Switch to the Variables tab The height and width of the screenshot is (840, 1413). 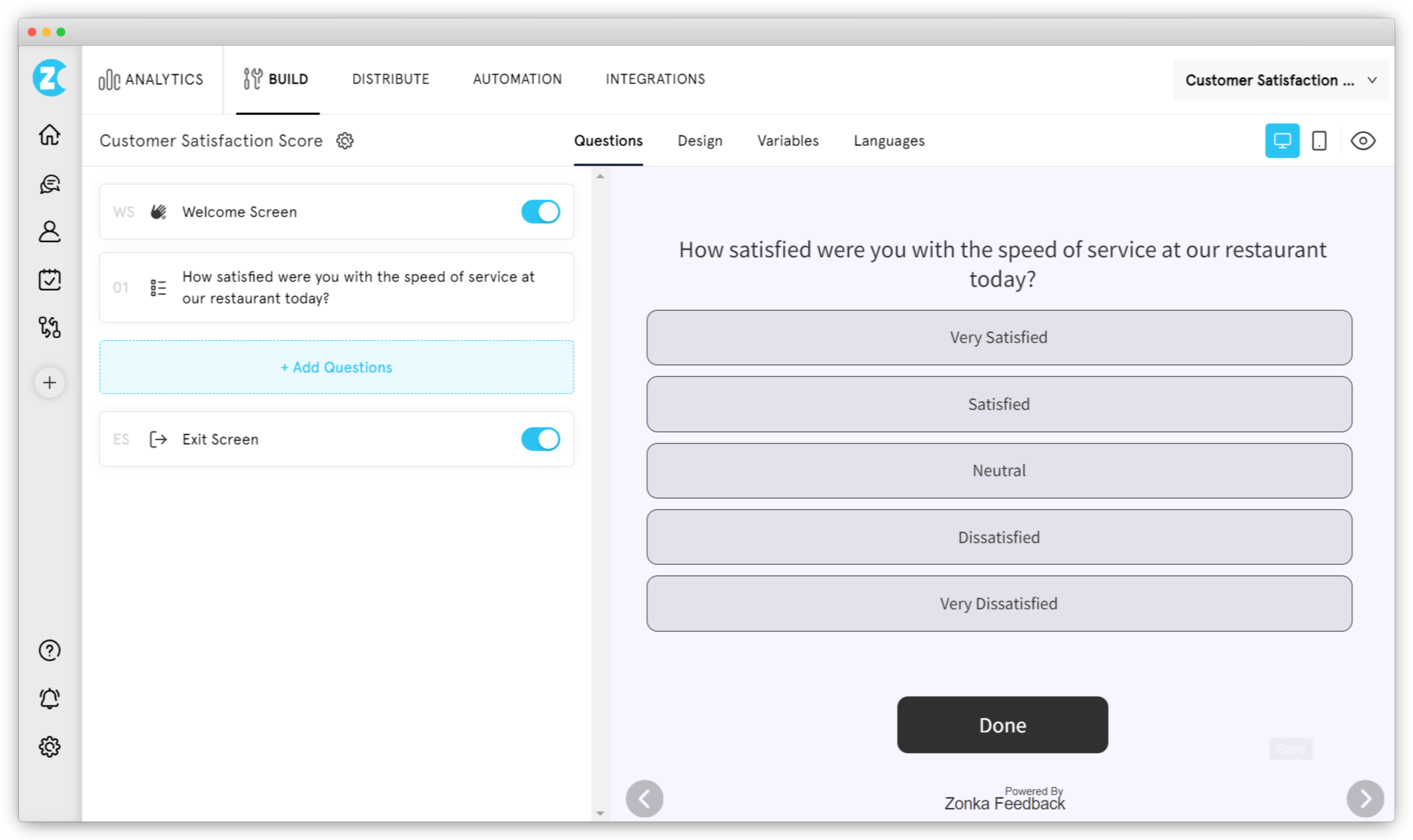[x=787, y=140]
